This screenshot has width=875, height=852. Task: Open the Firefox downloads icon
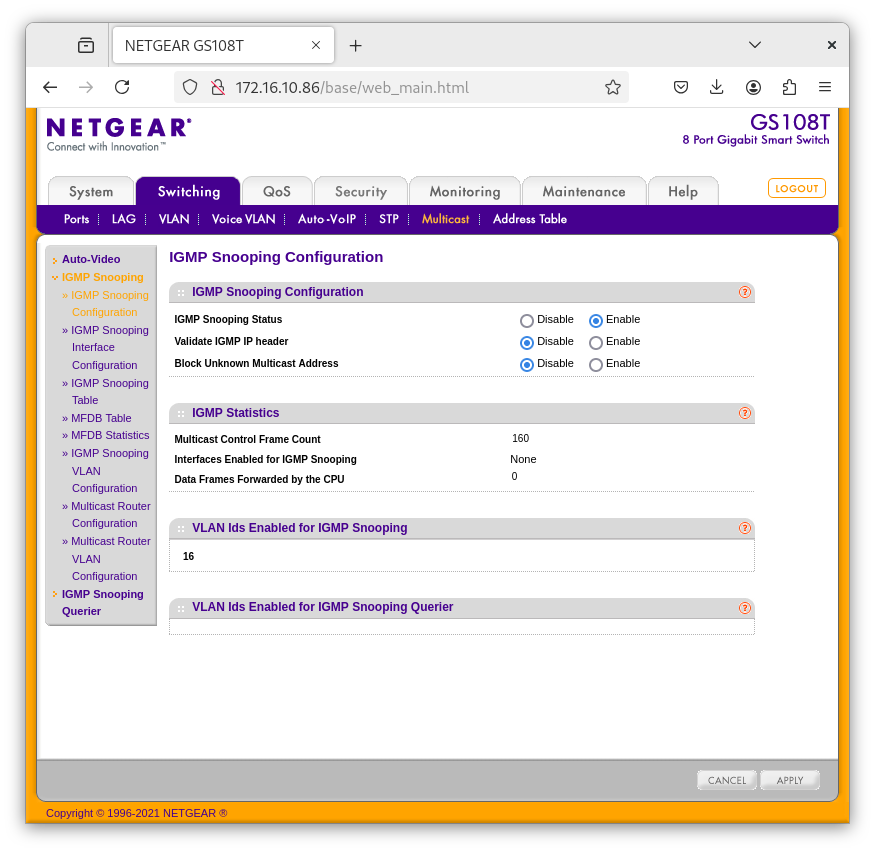[x=717, y=87]
